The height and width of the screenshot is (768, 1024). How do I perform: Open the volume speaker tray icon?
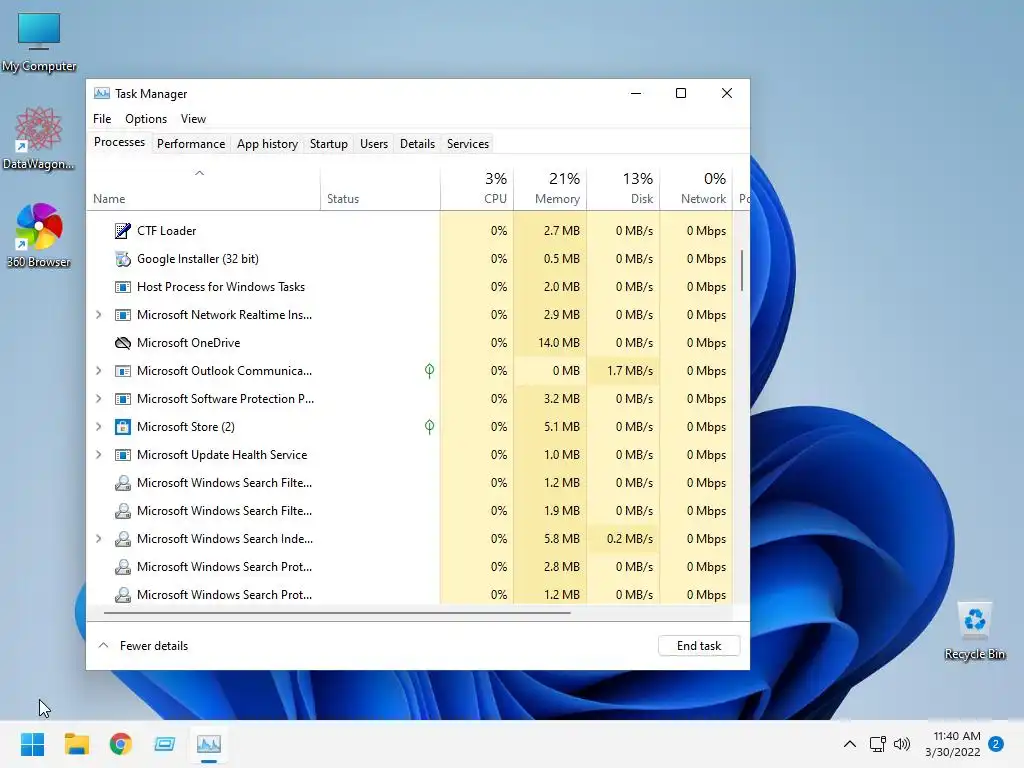tap(902, 744)
